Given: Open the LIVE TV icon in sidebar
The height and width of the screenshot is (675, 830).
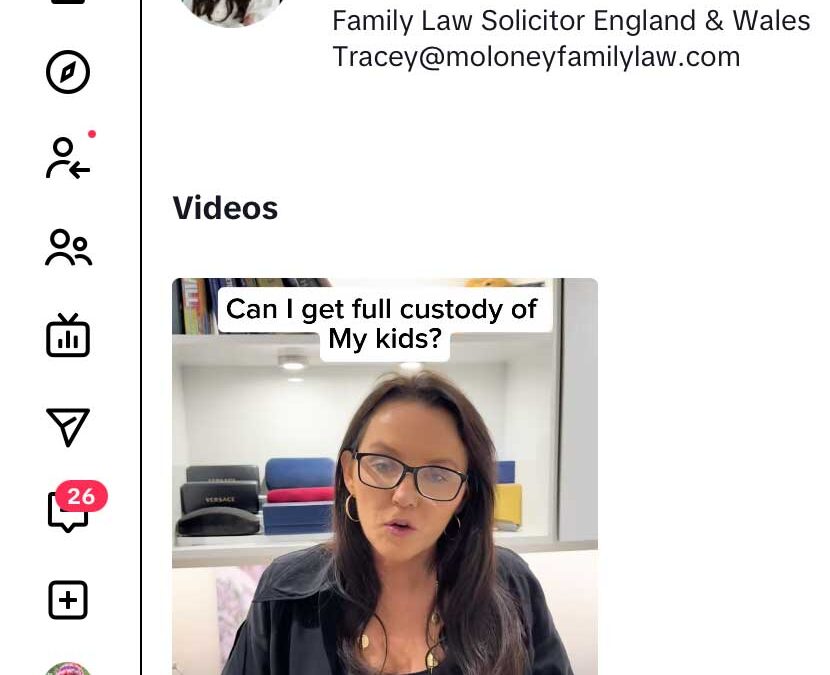Looking at the screenshot, I should tap(68, 335).
